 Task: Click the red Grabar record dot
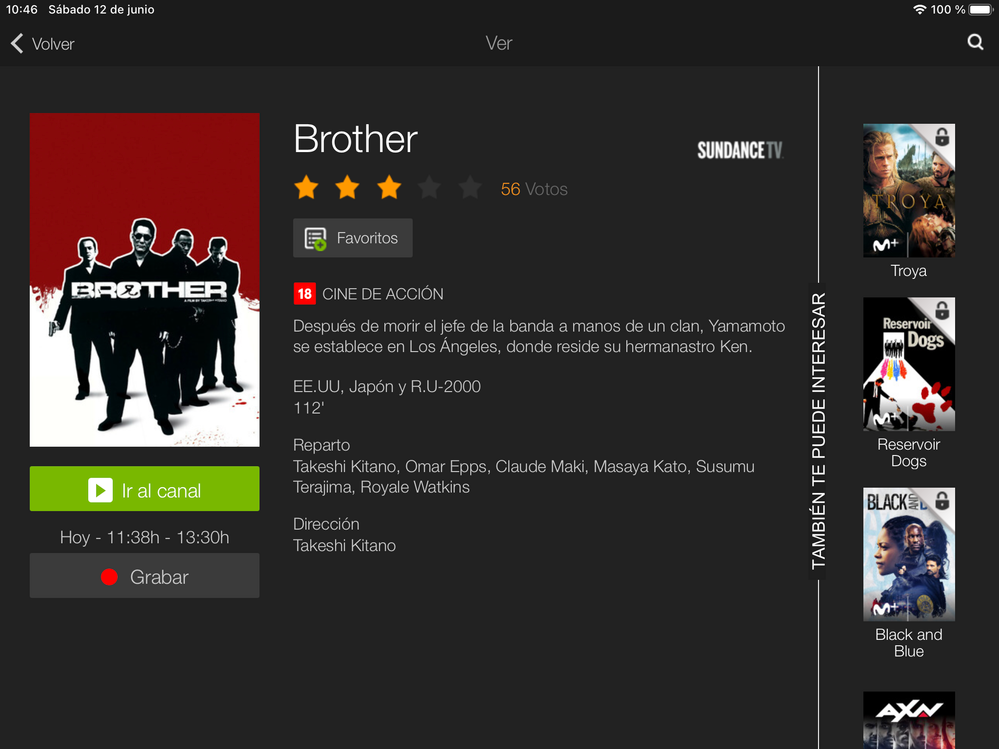point(109,576)
